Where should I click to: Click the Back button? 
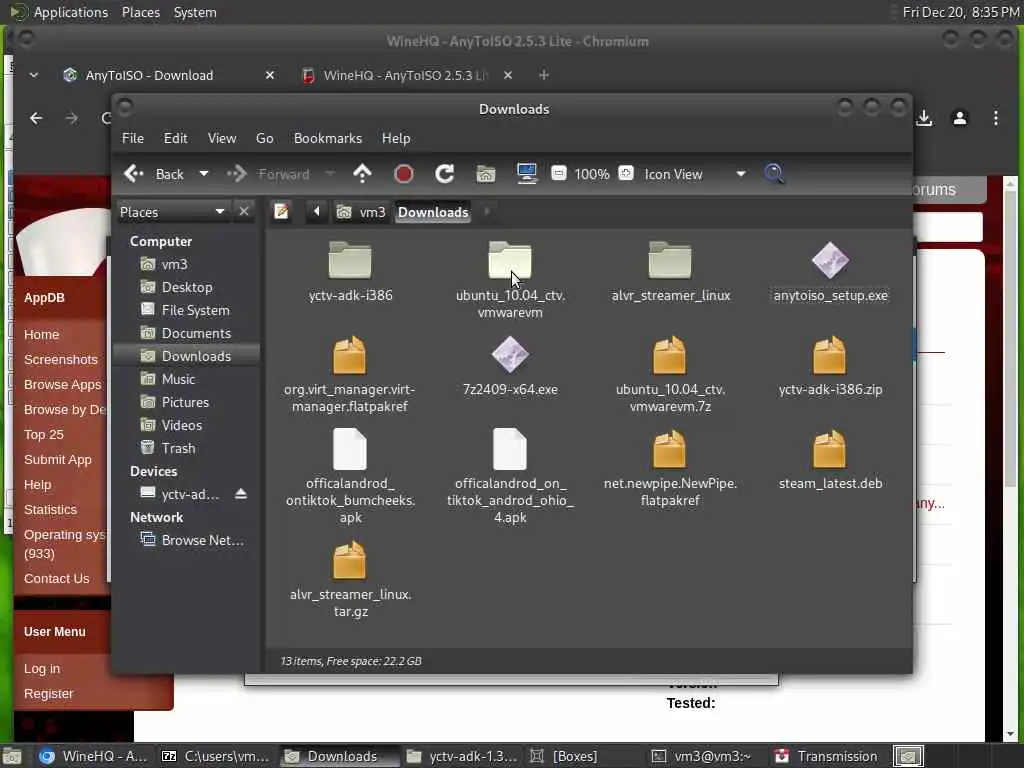[x=154, y=174]
